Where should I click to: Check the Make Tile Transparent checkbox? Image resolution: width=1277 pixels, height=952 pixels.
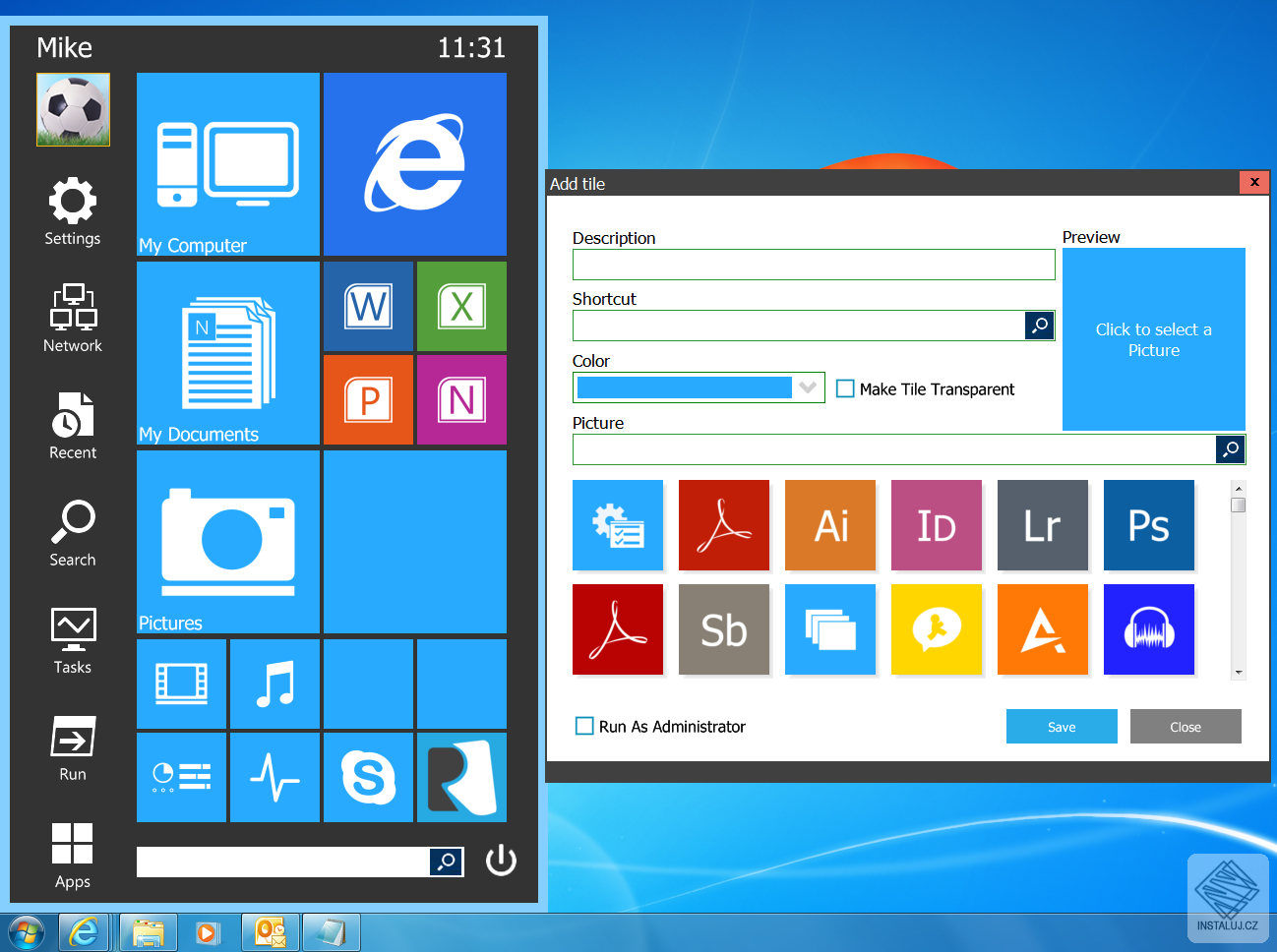tap(845, 388)
